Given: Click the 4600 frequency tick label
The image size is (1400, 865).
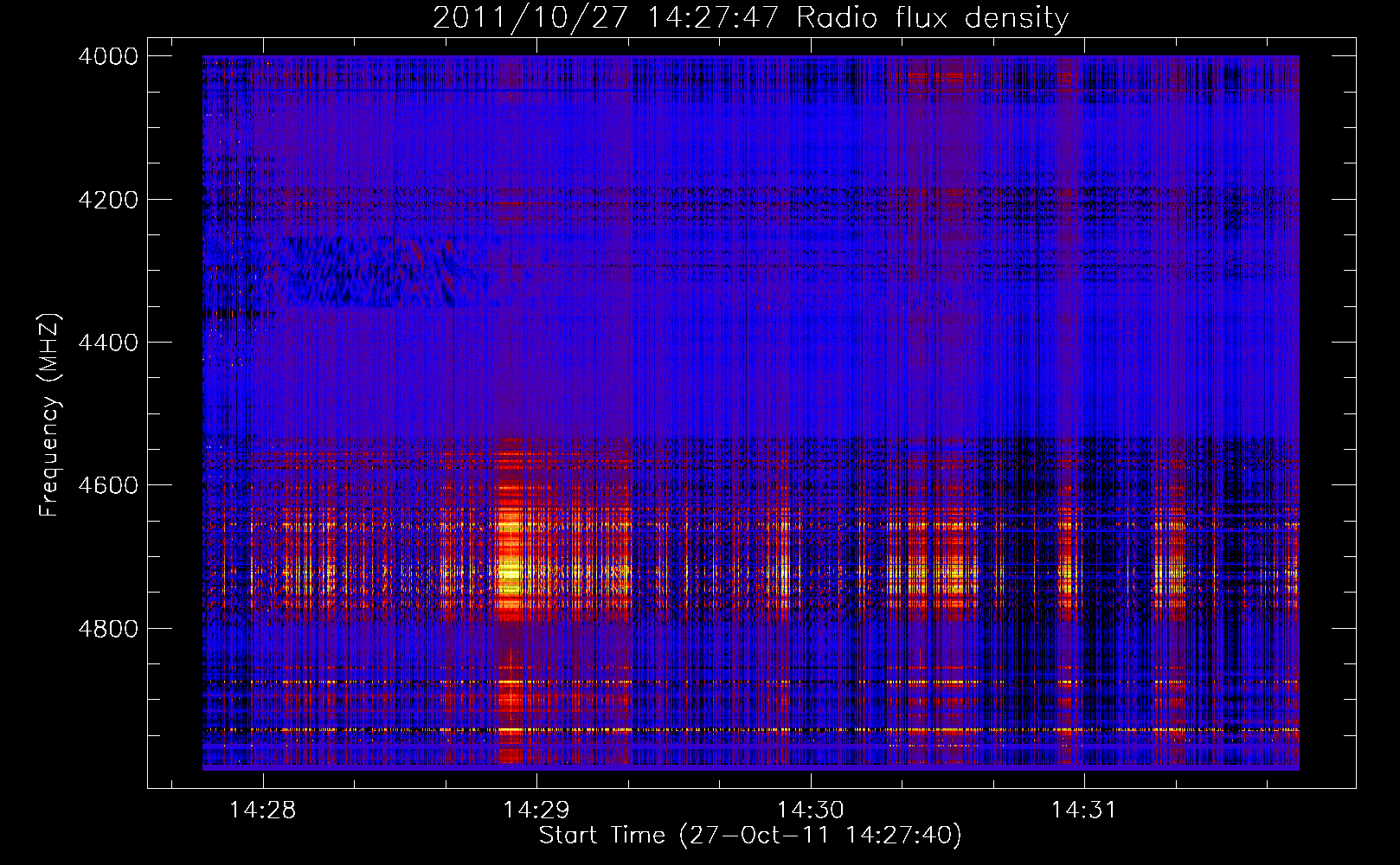Looking at the screenshot, I should pyautogui.click(x=108, y=485).
